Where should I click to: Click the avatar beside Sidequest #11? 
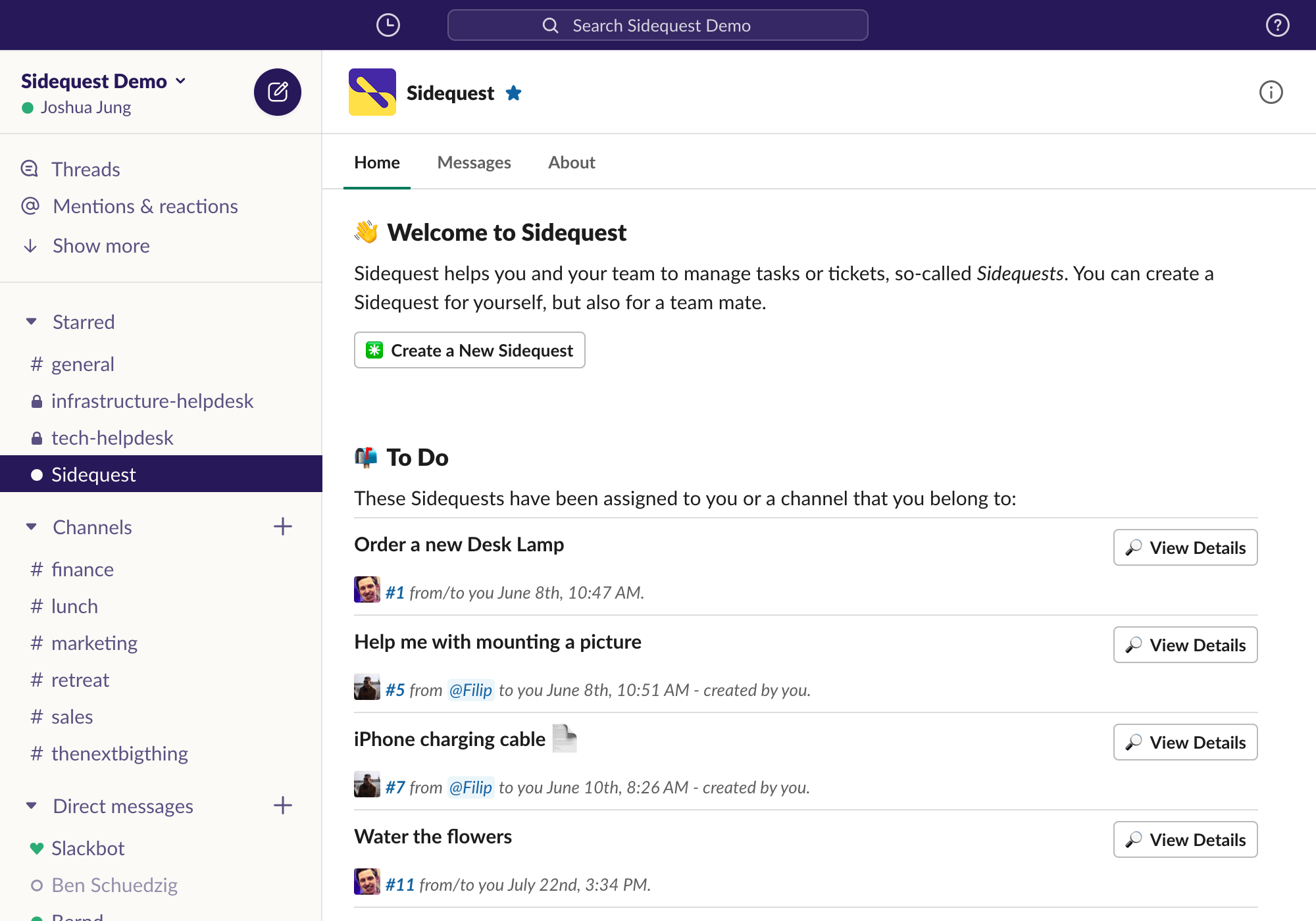tap(367, 882)
